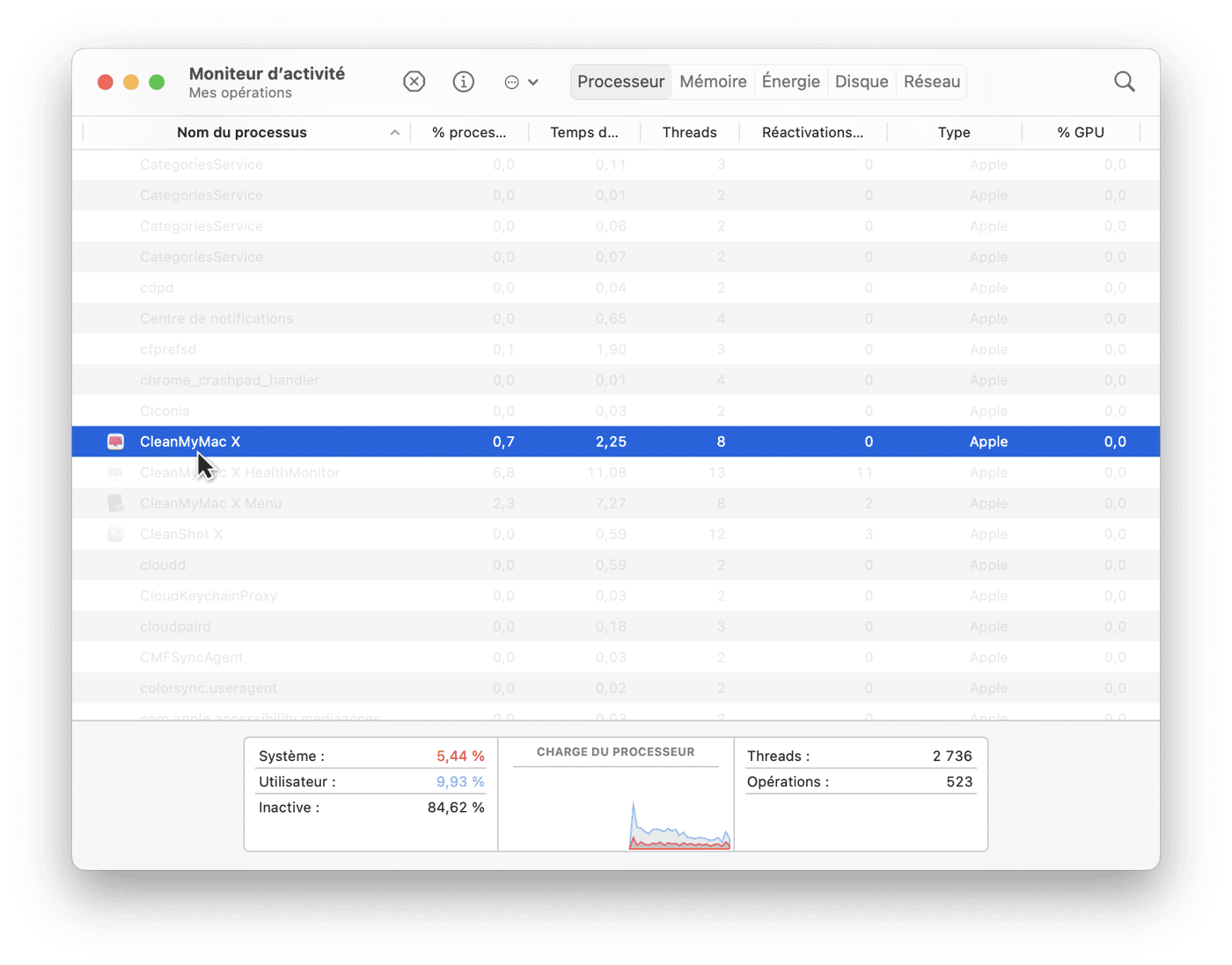Go to the Réseau tab

click(x=931, y=82)
